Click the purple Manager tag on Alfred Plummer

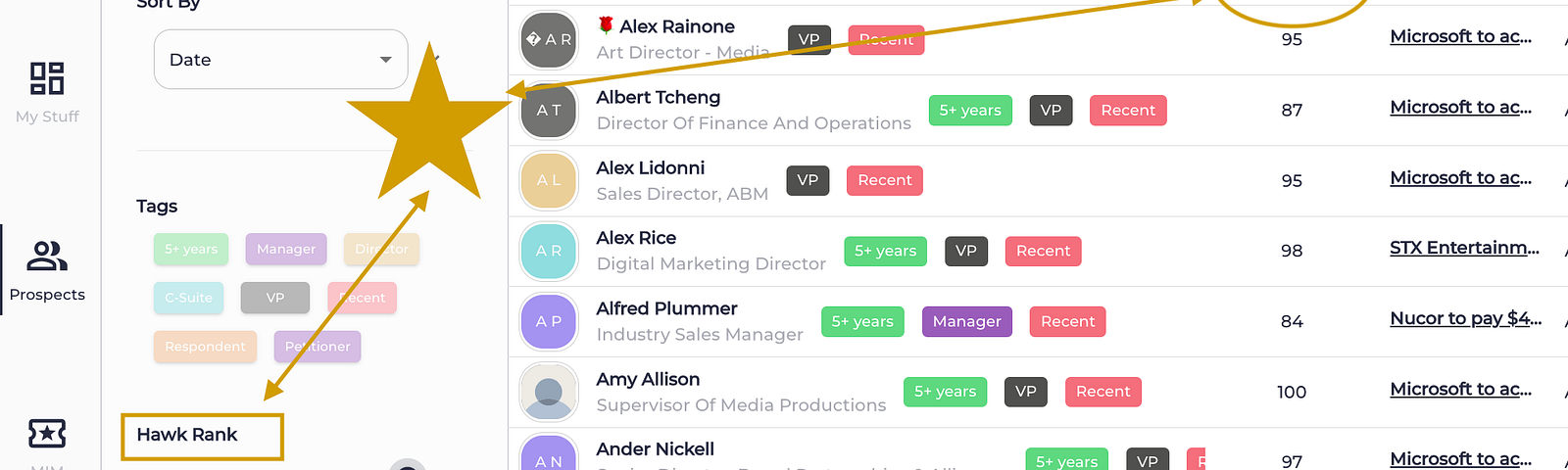click(x=967, y=321)
